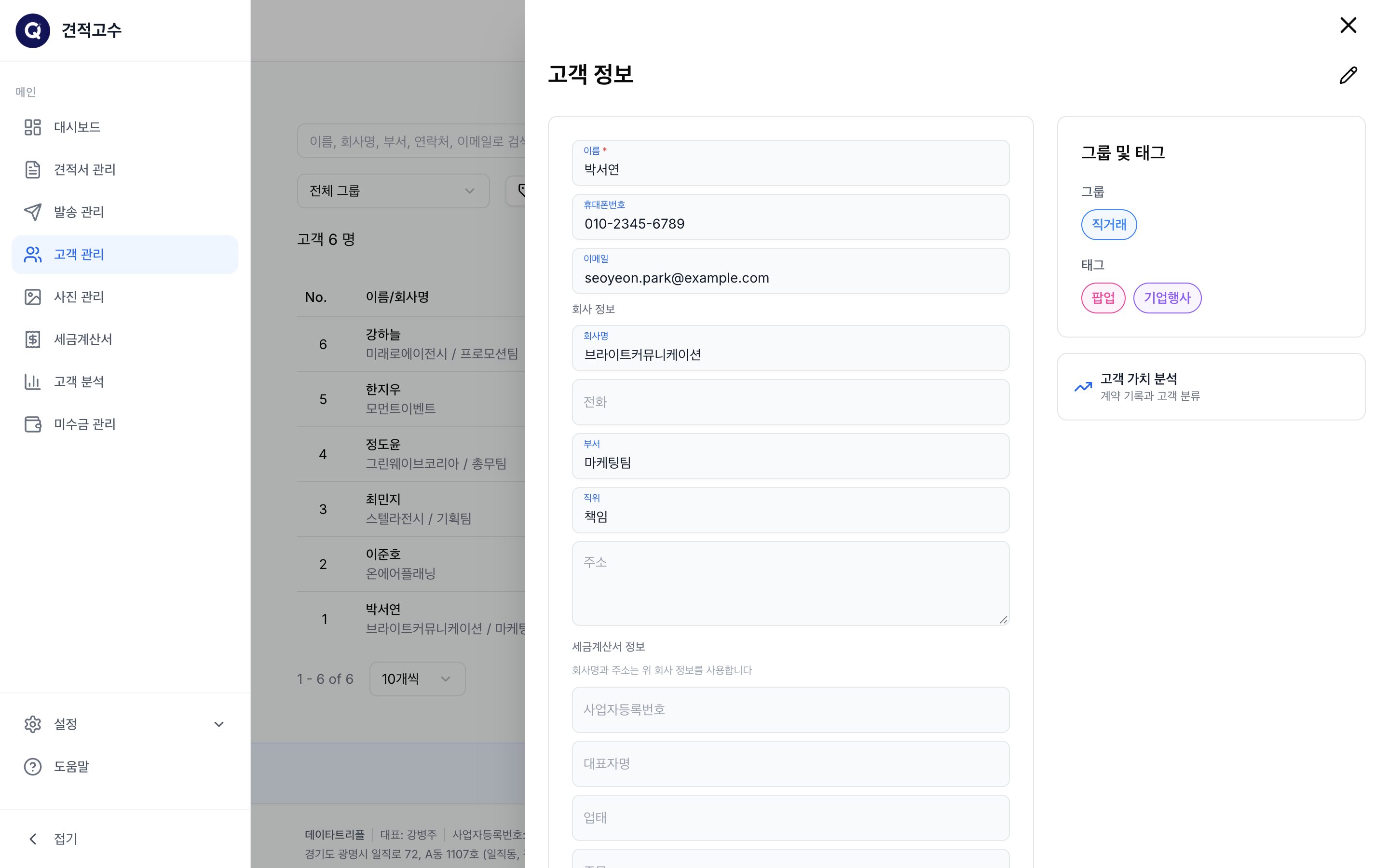Grab the 주소 textarea resize handle
This screenshot has width=1389, height=868.
coord(1003,619)
